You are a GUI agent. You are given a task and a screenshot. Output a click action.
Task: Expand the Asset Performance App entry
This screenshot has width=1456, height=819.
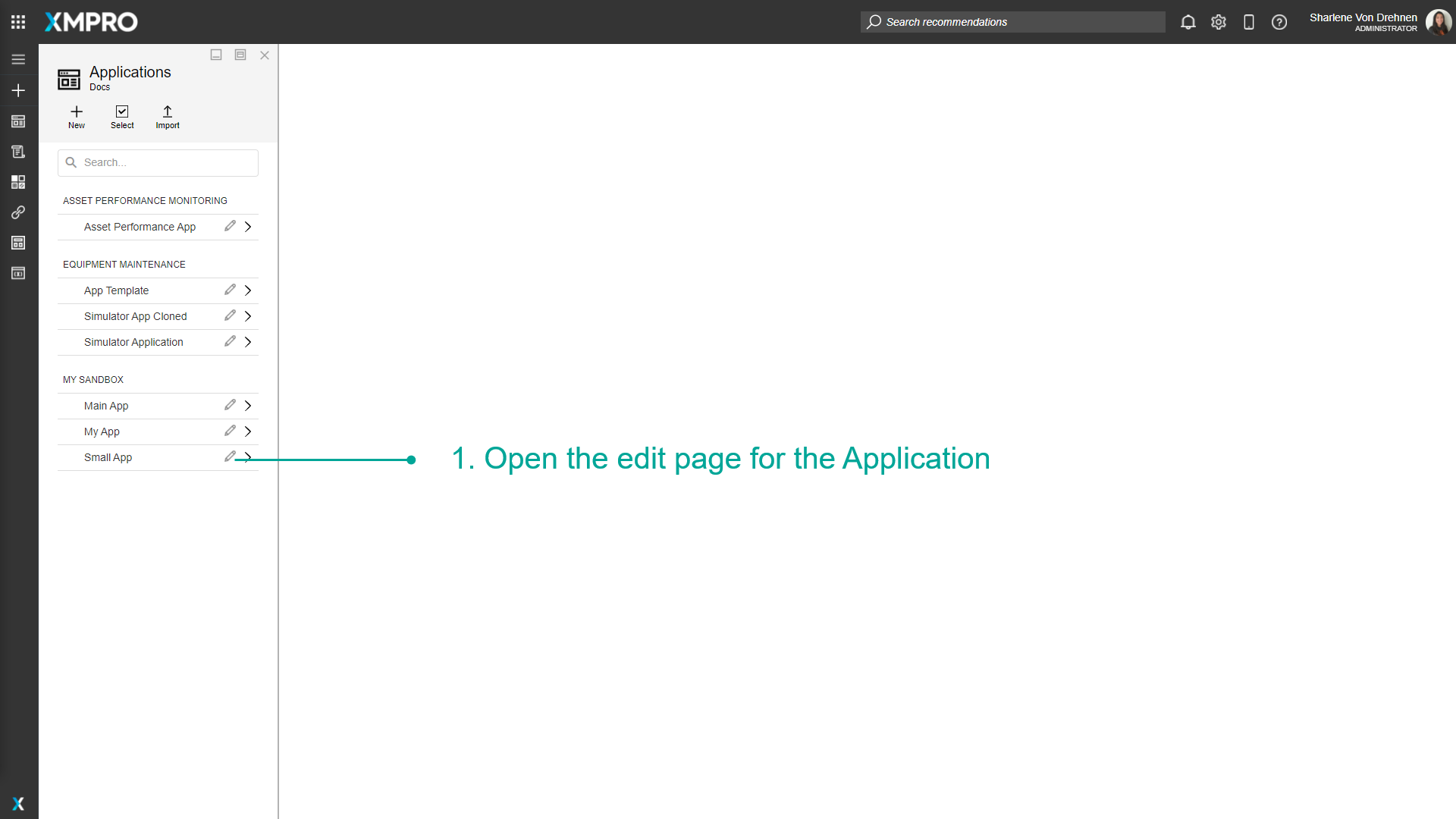click(x=247, y=226)
